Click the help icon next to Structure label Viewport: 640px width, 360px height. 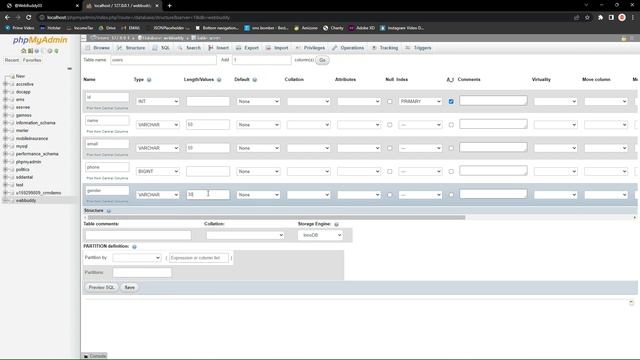[109, 211]
